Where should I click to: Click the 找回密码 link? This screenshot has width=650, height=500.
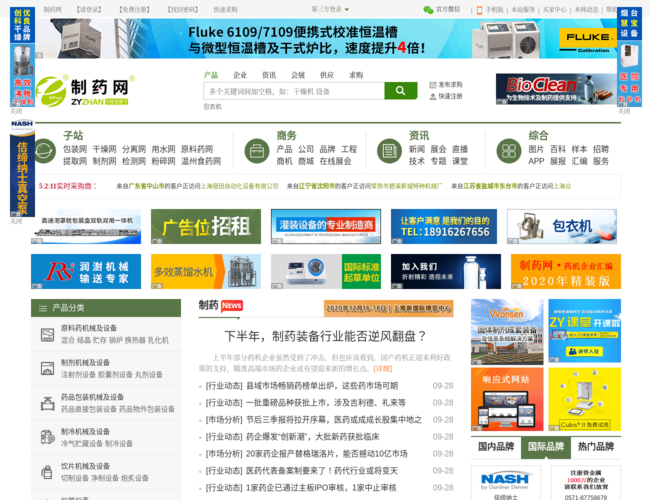183,10
